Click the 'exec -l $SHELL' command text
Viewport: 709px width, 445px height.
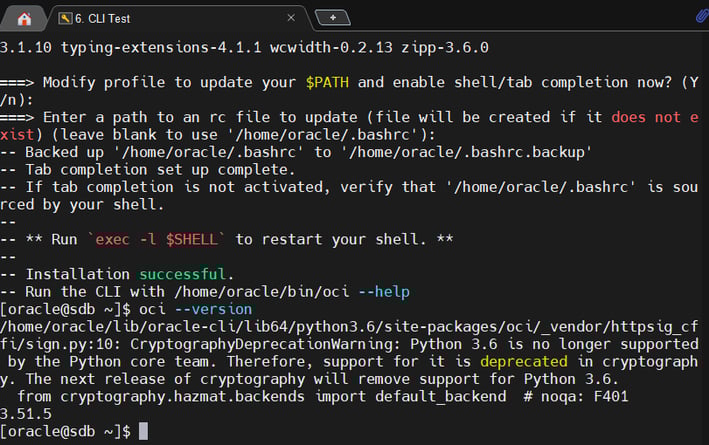156,239
